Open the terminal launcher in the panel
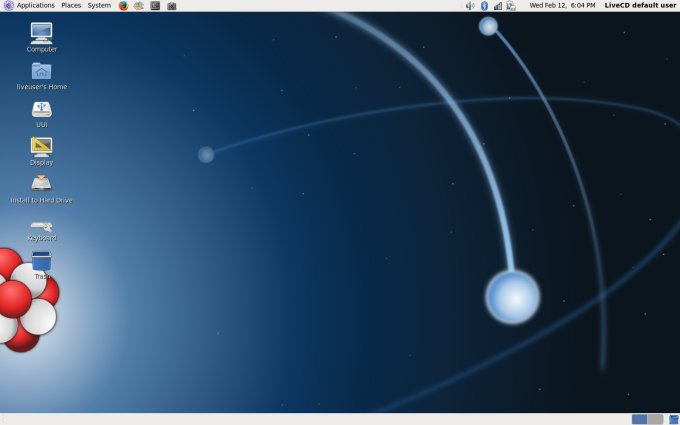Viewport: 680px width, 425px height. [x=155, y=6]
